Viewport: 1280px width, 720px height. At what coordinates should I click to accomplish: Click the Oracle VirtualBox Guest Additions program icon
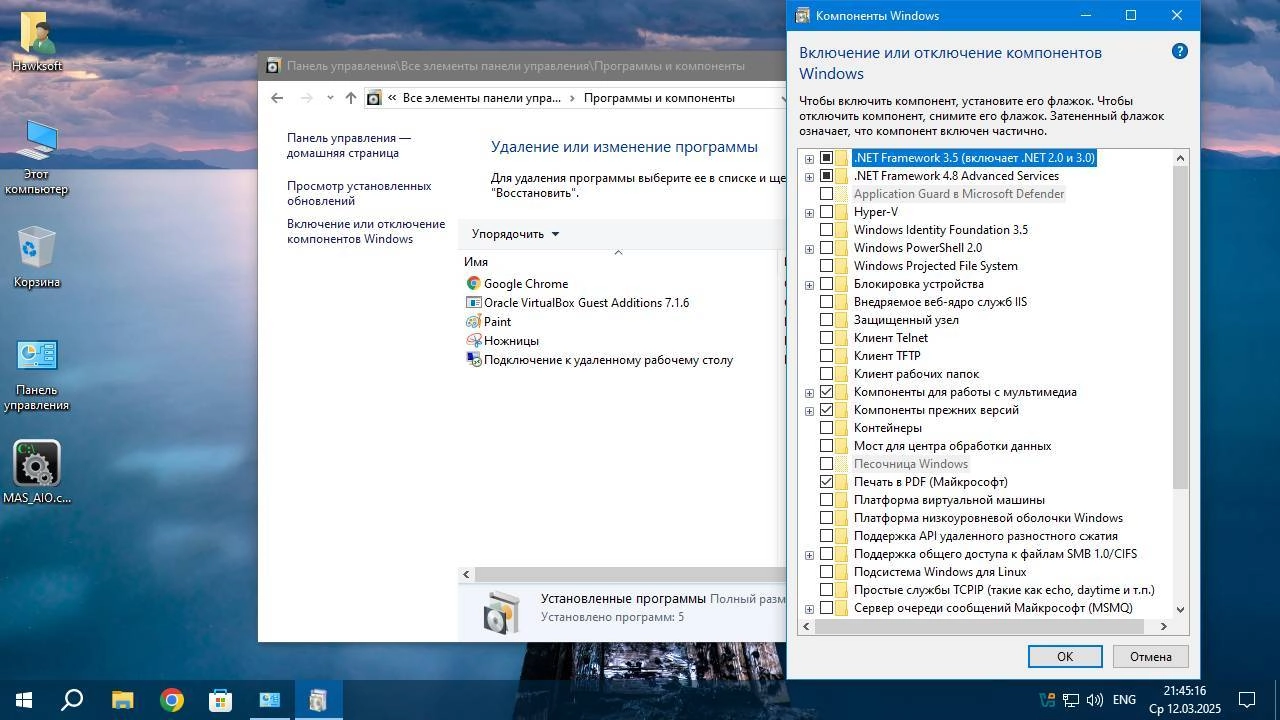474,302
